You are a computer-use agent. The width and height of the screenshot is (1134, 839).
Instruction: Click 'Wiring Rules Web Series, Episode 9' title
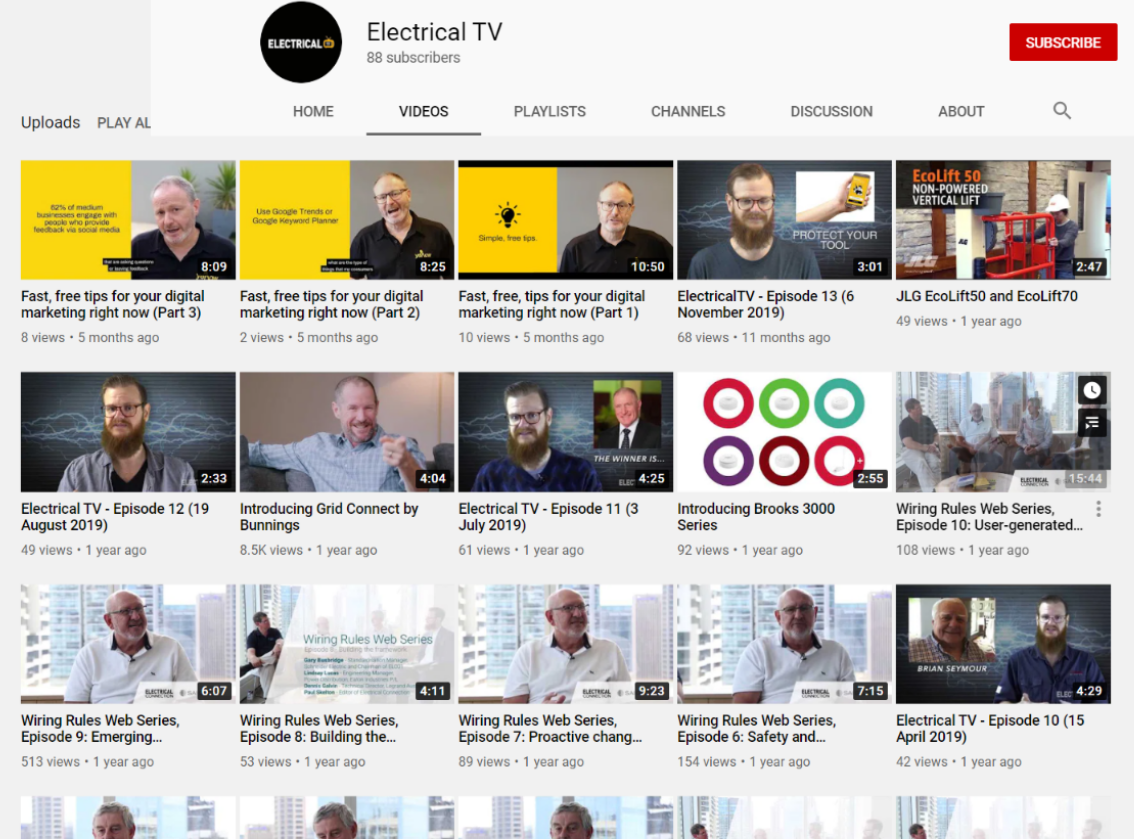point(100,728)
